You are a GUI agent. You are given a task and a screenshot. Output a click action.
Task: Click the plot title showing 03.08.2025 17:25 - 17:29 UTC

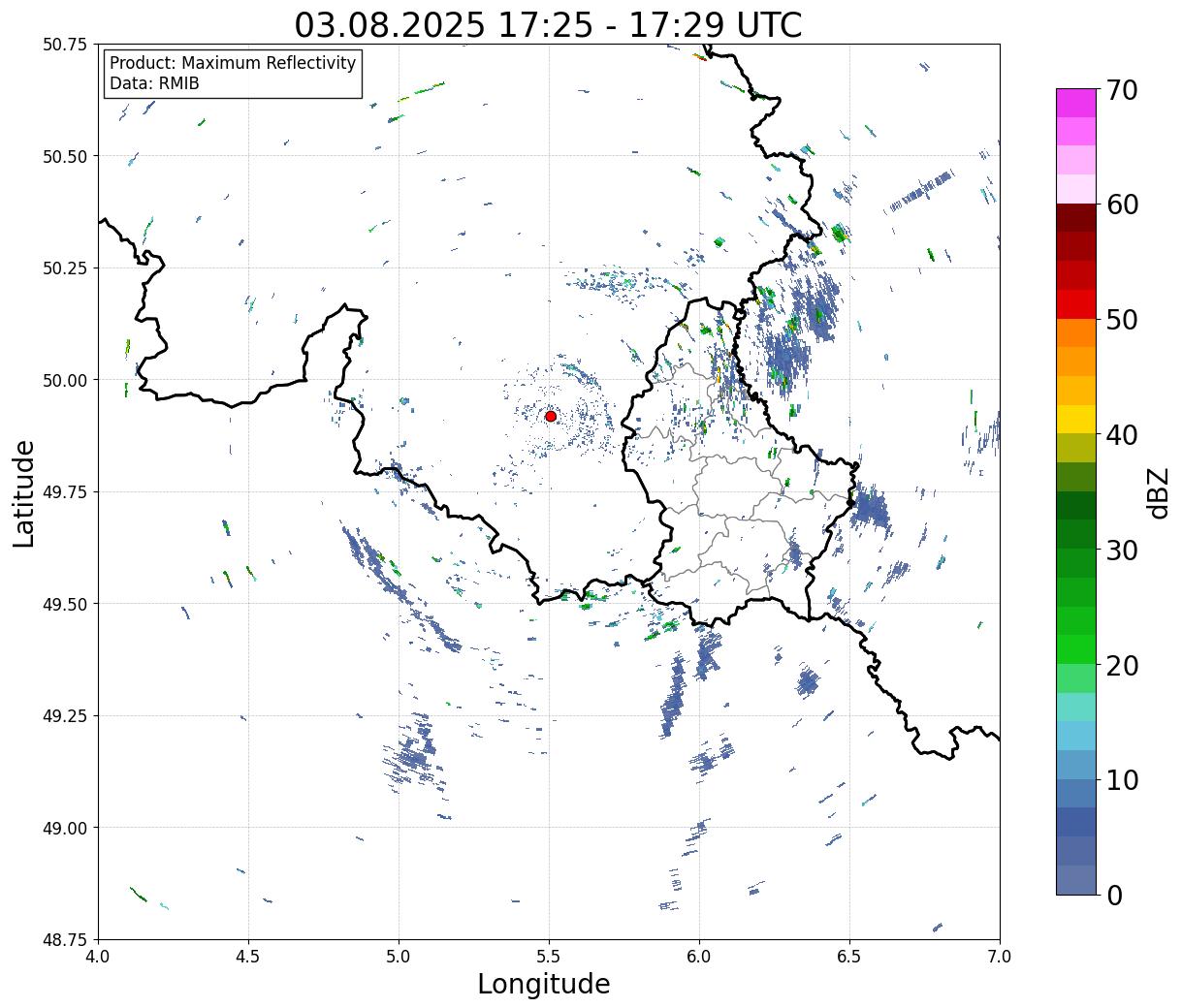(x=548, y=24)
